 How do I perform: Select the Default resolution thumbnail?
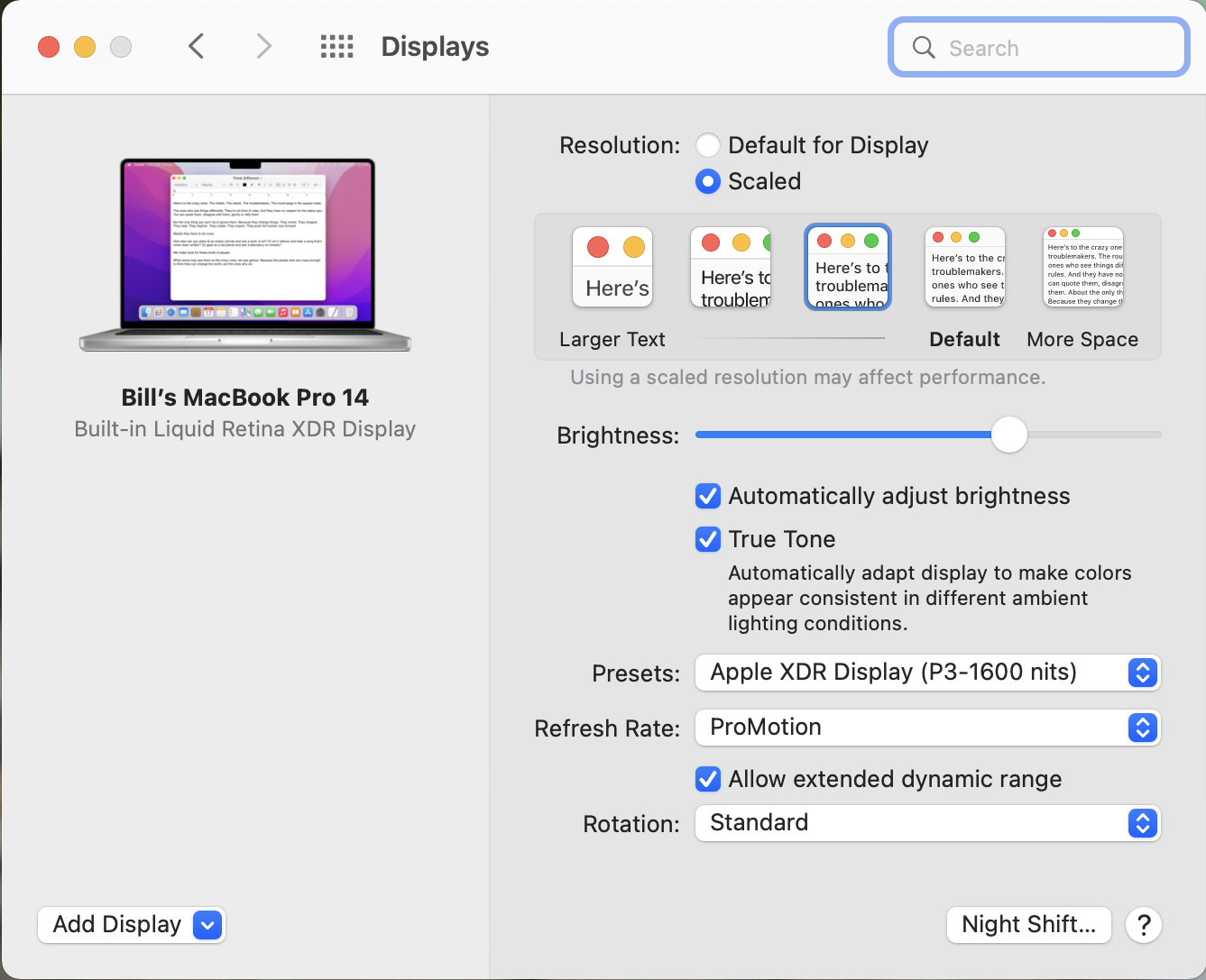click(965, 267)
